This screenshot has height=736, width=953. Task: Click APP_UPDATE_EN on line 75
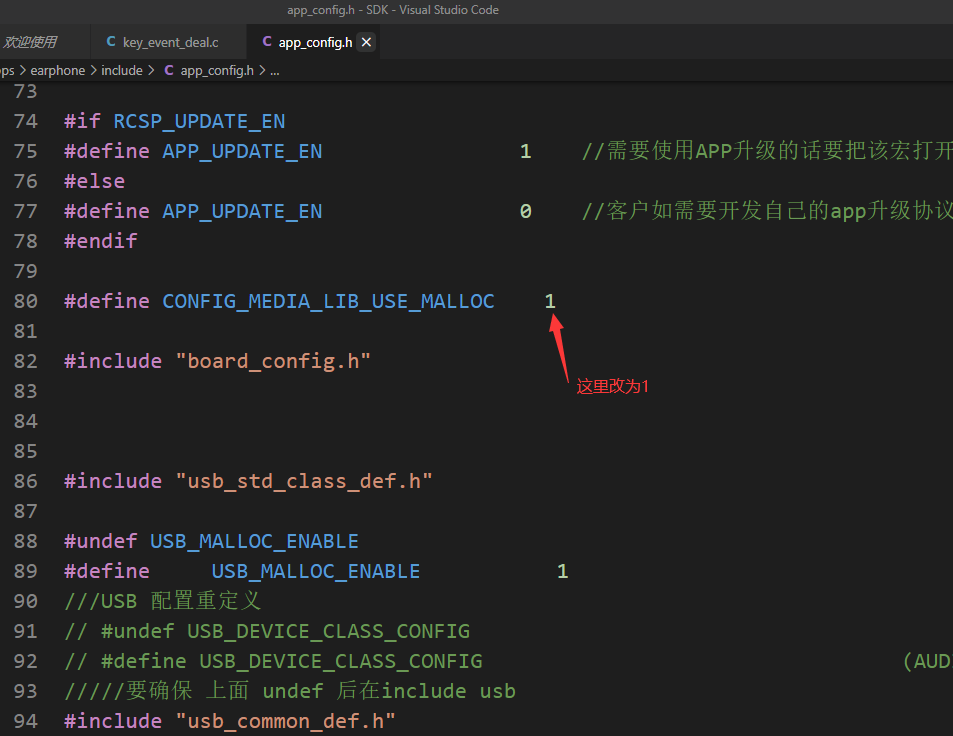[243, 151]
